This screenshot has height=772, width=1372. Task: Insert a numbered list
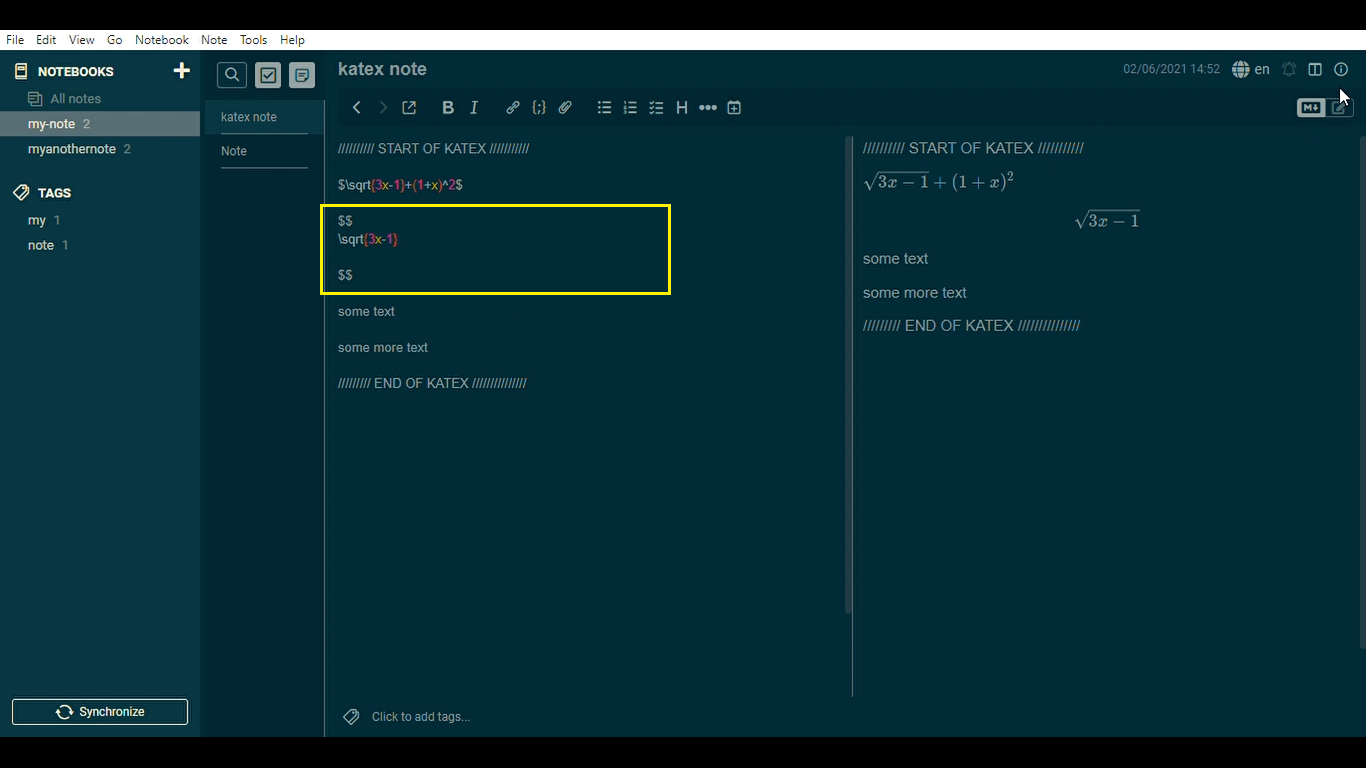(630, 107)
